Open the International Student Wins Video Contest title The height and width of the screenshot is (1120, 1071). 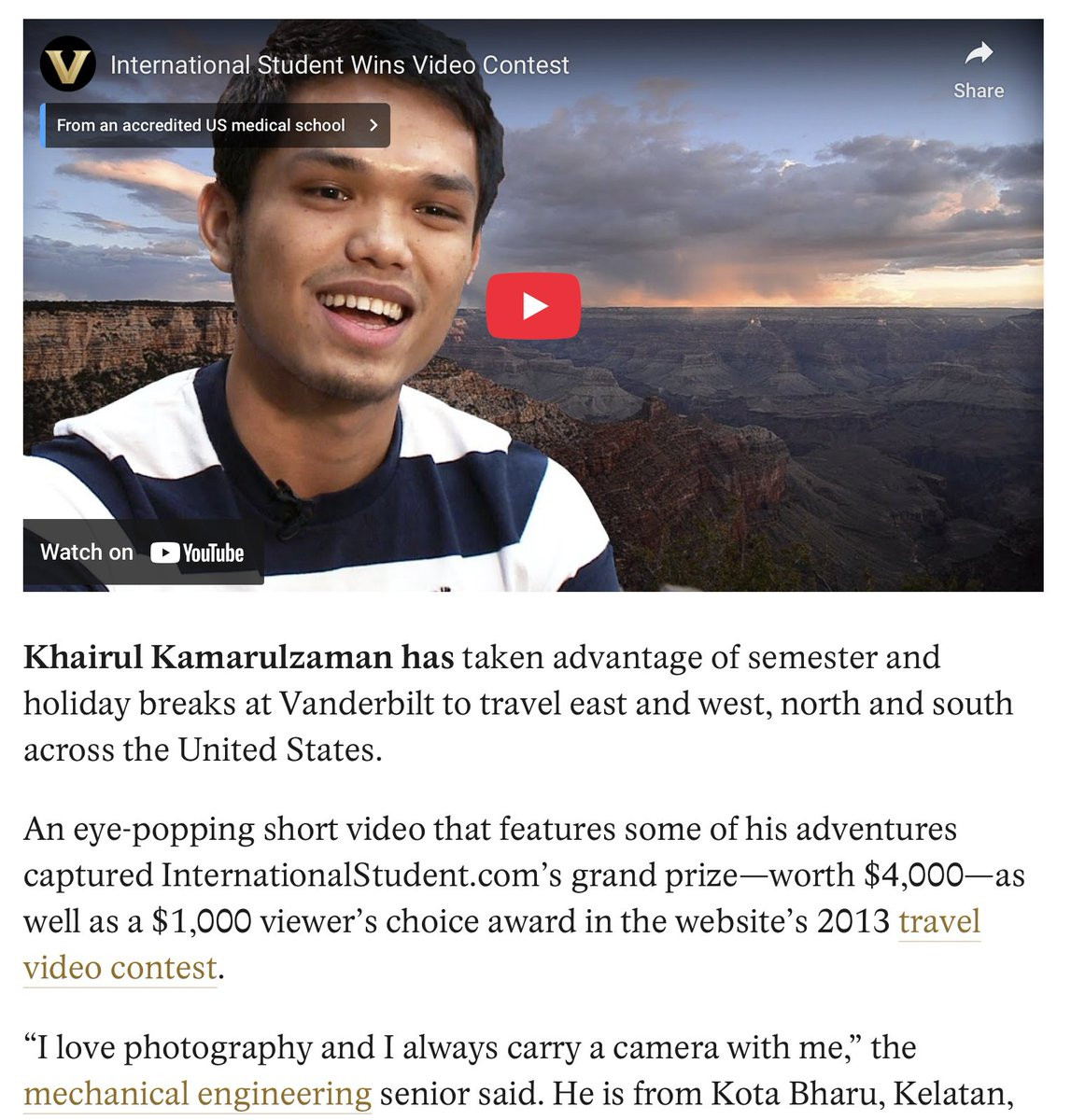[339, 64]
